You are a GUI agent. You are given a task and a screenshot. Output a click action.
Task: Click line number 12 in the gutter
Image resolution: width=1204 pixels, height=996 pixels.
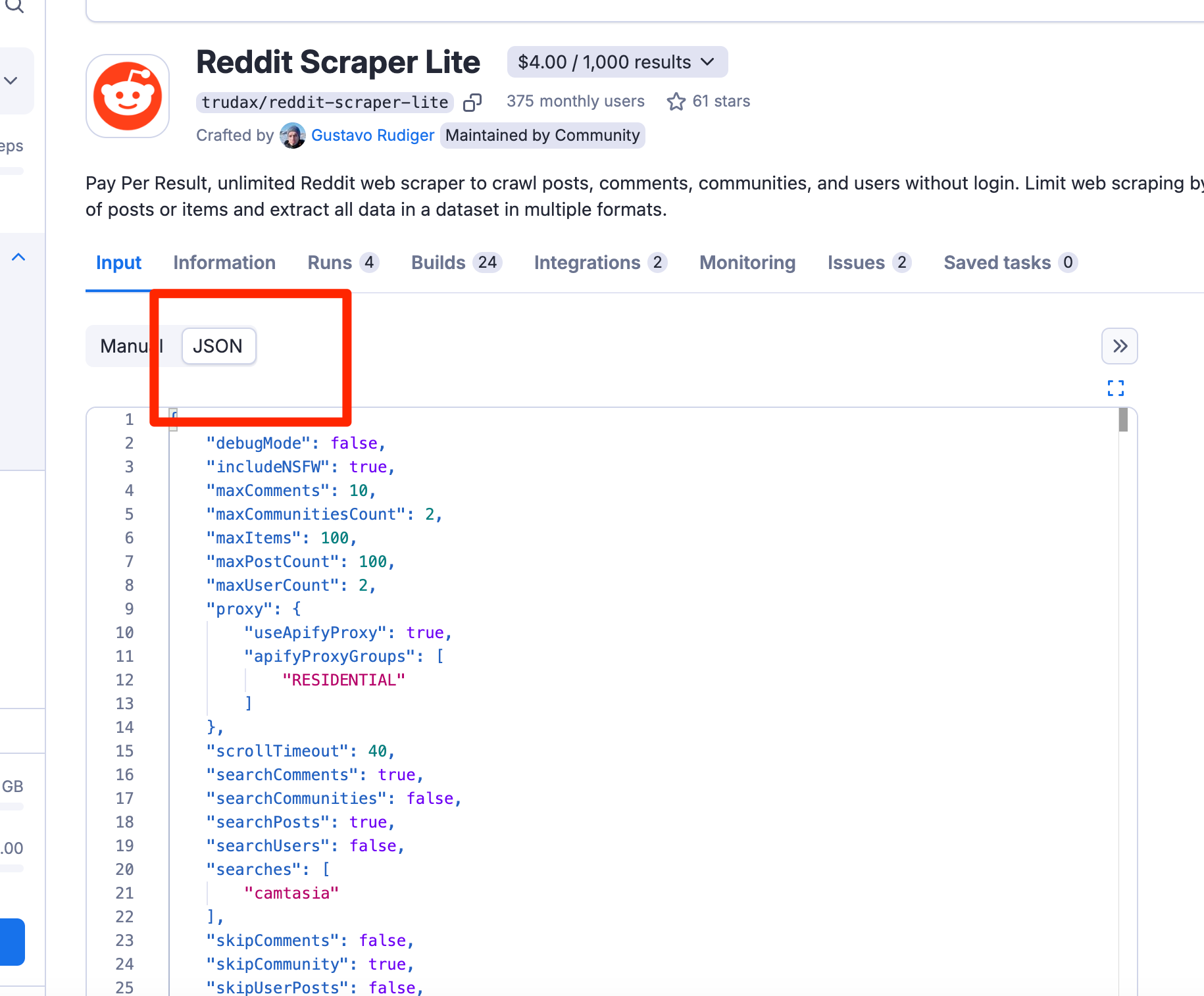click(x=124, y=680)
